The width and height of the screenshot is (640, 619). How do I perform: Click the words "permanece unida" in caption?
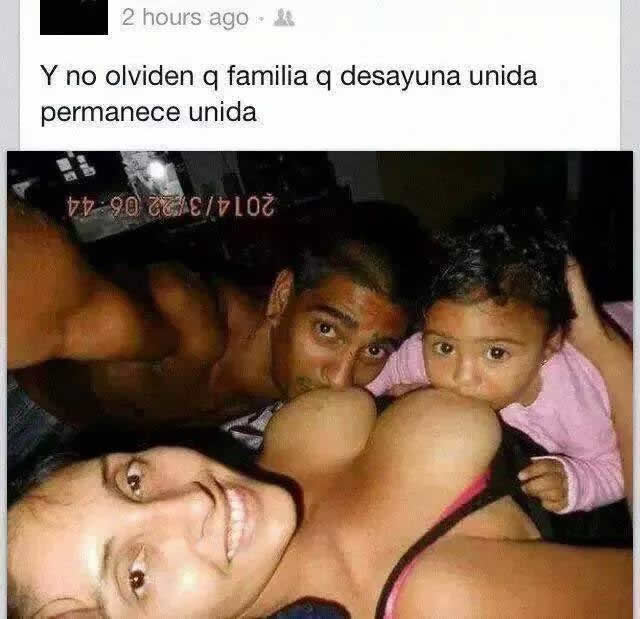tap(149, 113)
